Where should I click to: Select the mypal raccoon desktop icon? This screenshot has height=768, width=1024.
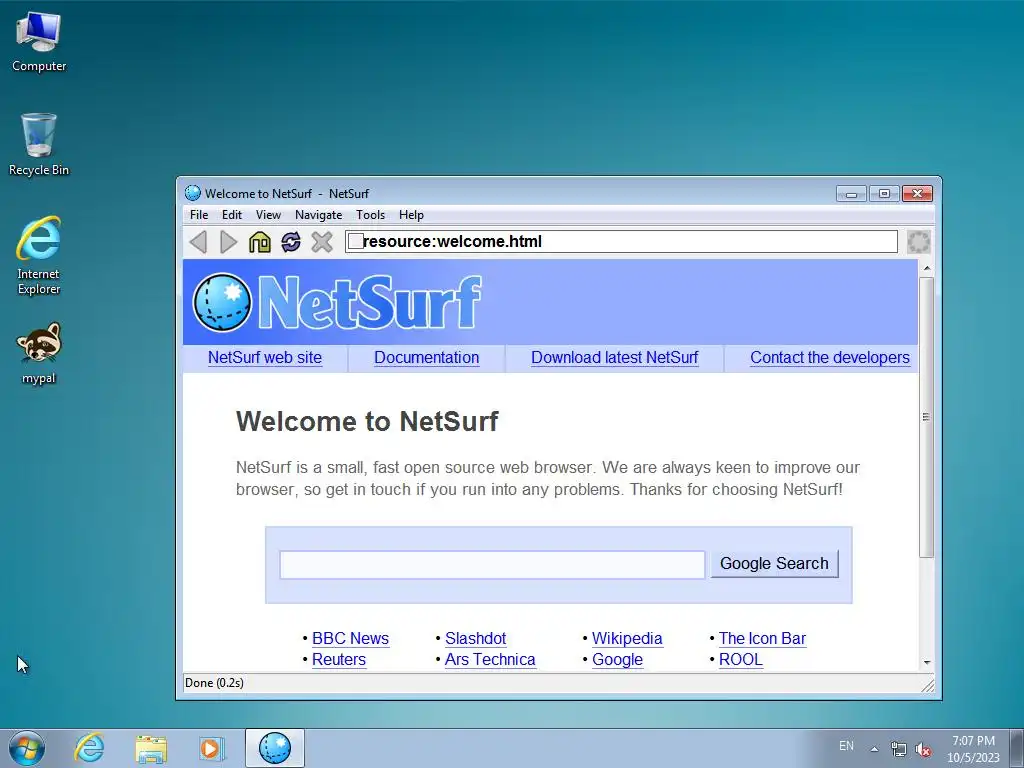point(39,353)
